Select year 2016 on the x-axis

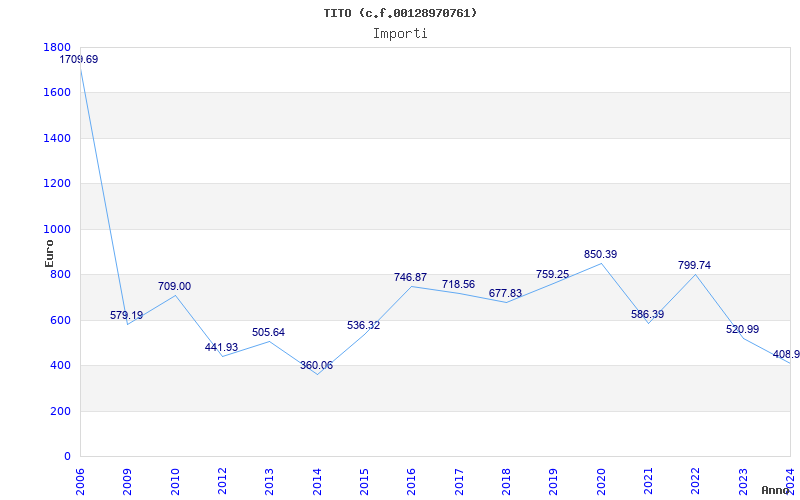(x=411, y=479)
